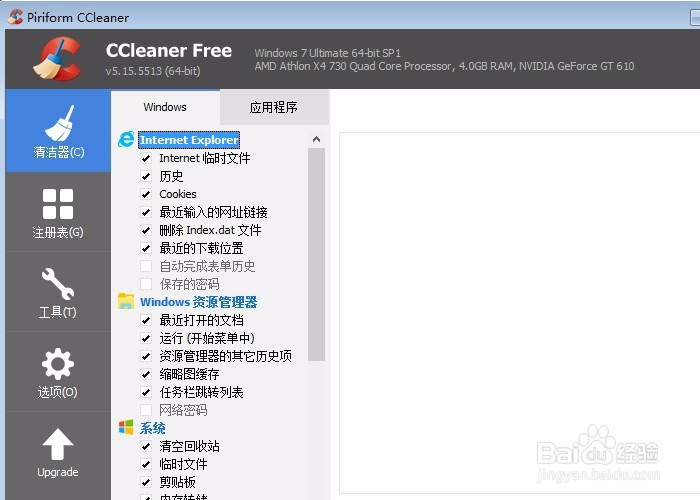Toggle 删除 Index.dat 文件 checkbox
The image size is (700, 500).
(146, 230)
